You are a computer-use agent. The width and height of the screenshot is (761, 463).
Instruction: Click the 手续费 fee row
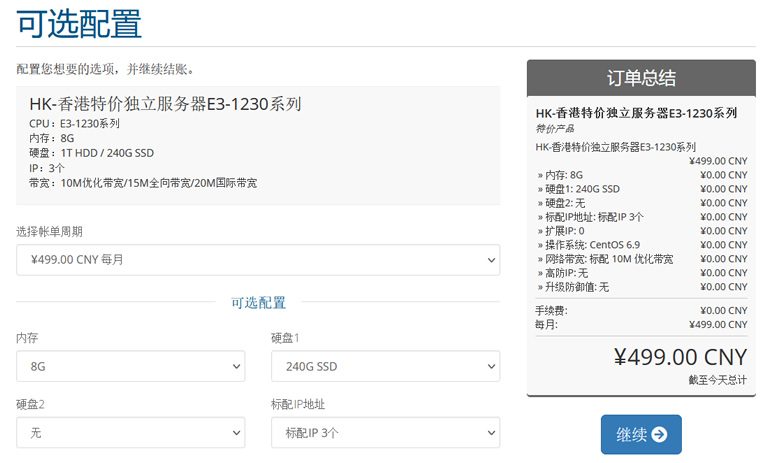pos(641,311)
